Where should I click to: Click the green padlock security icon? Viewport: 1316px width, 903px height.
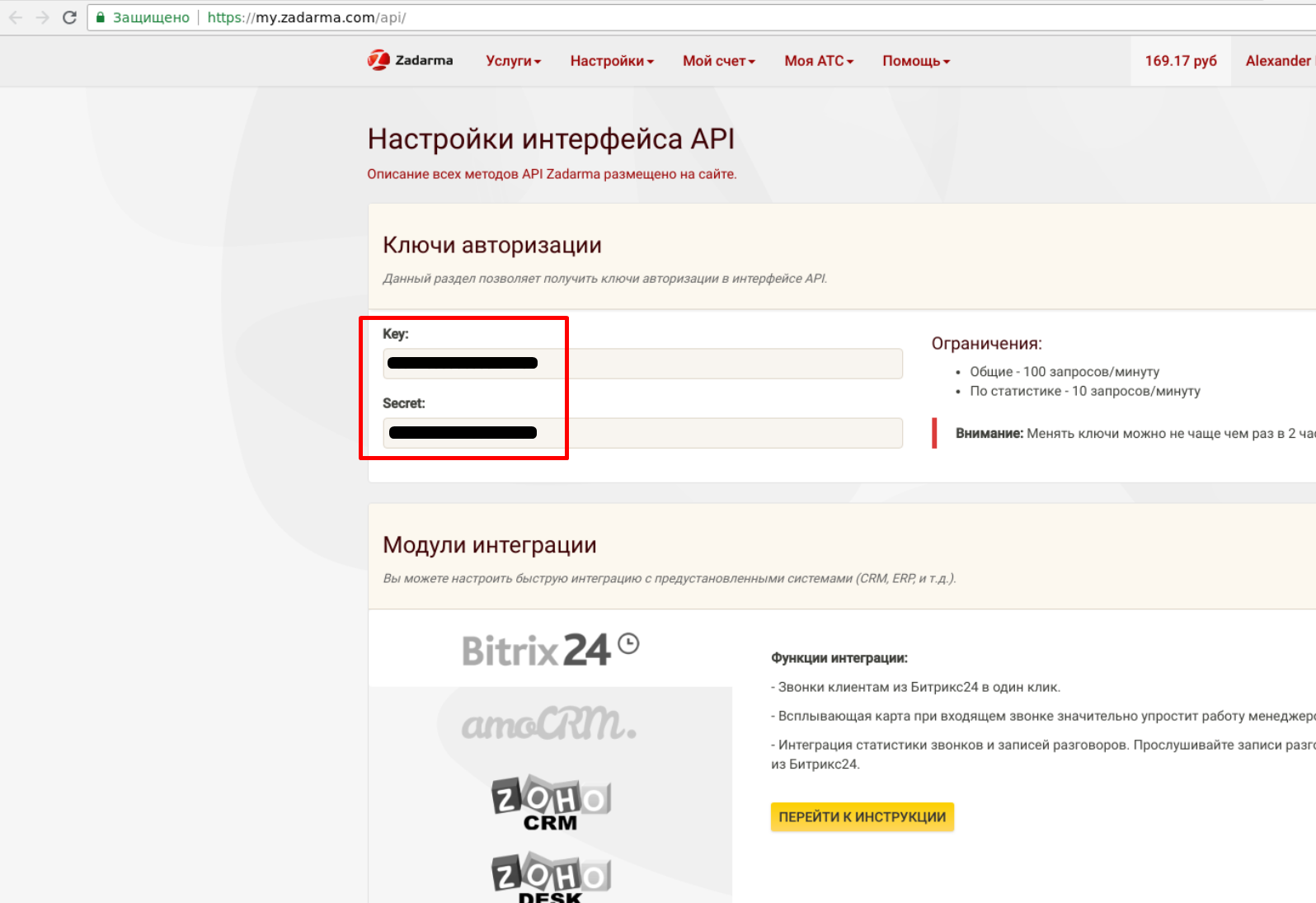point(101,17)
